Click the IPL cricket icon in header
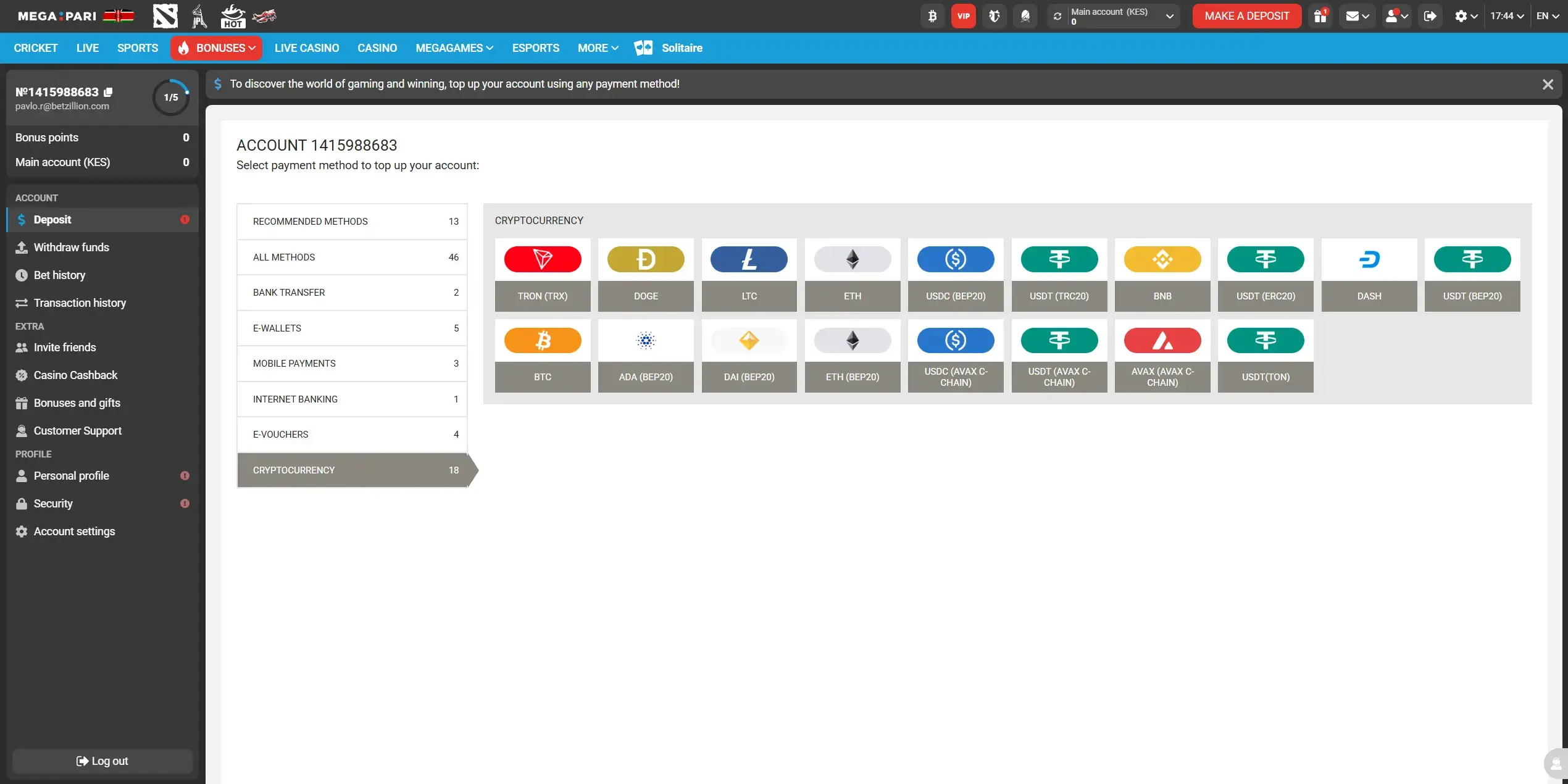This screenshot has height=784, width=1568. pyautogui.click(x=199, y=16)
